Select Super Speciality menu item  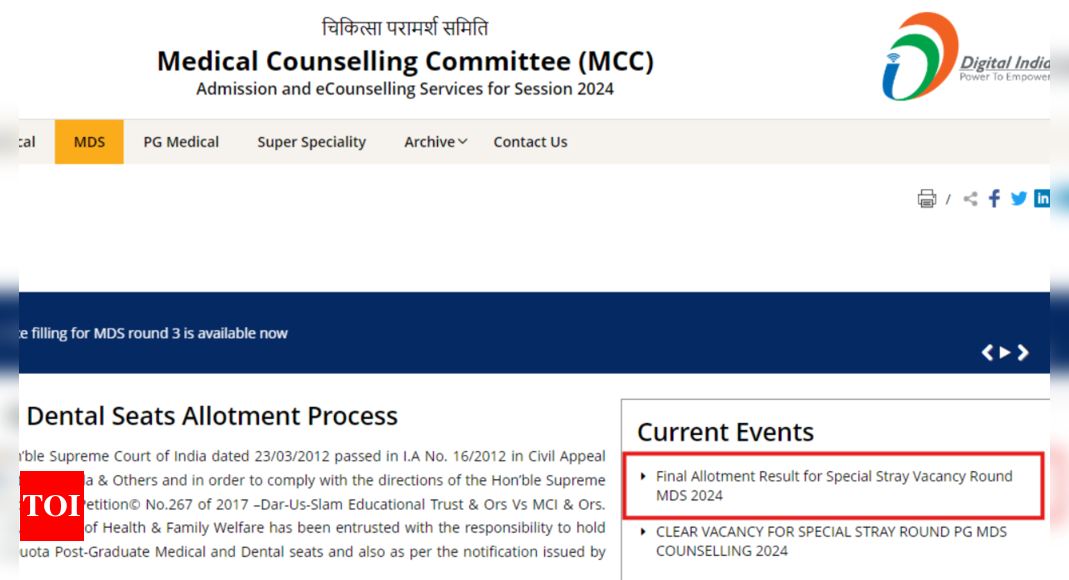pos(312,142)
